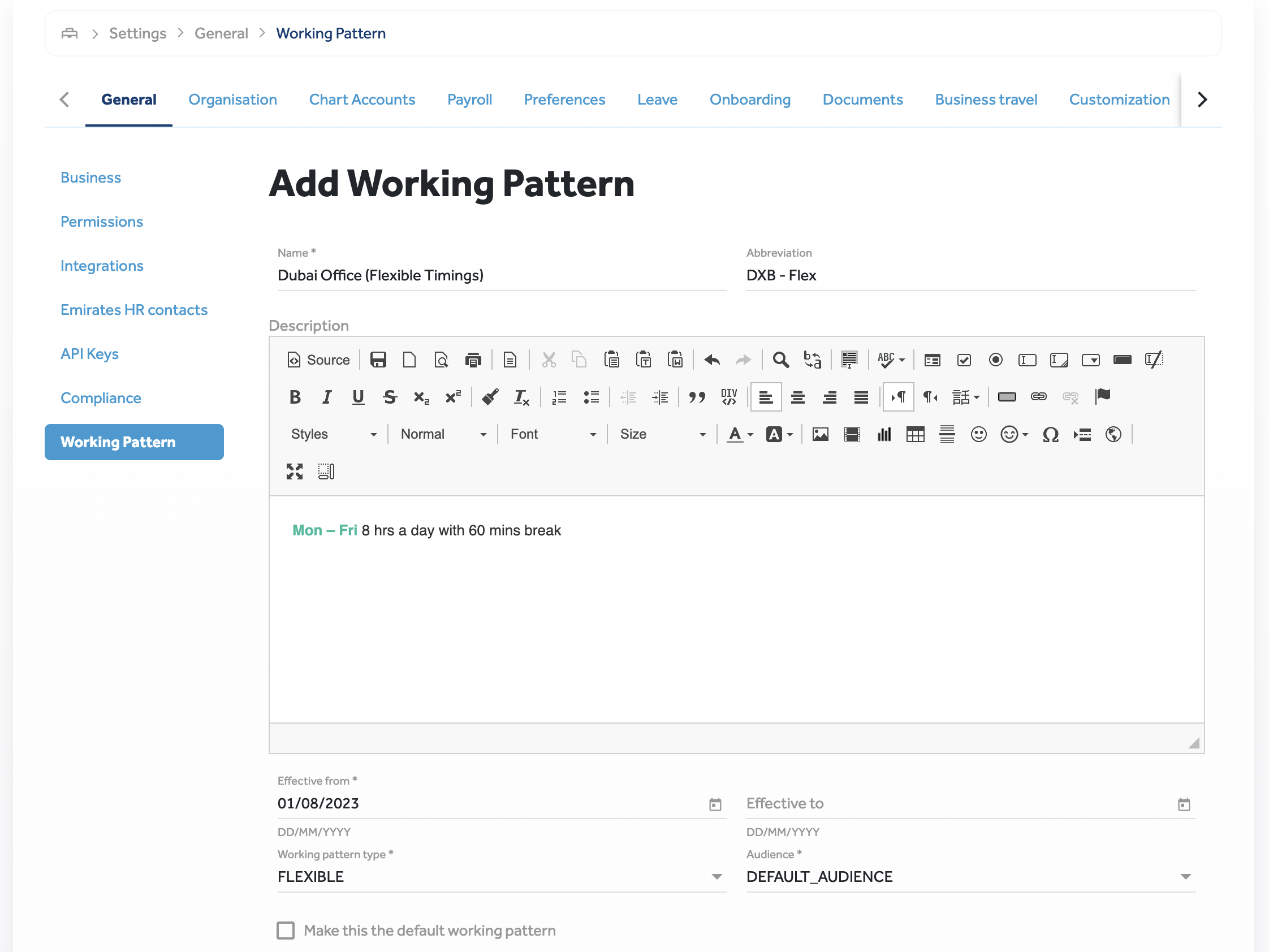Check Make this the default working pattern
The image size is (1269, 952).
point(286,930)
